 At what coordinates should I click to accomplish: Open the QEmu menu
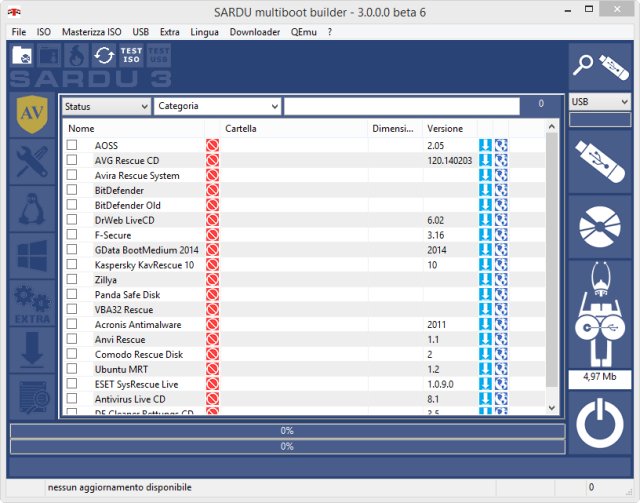point(304,32)
